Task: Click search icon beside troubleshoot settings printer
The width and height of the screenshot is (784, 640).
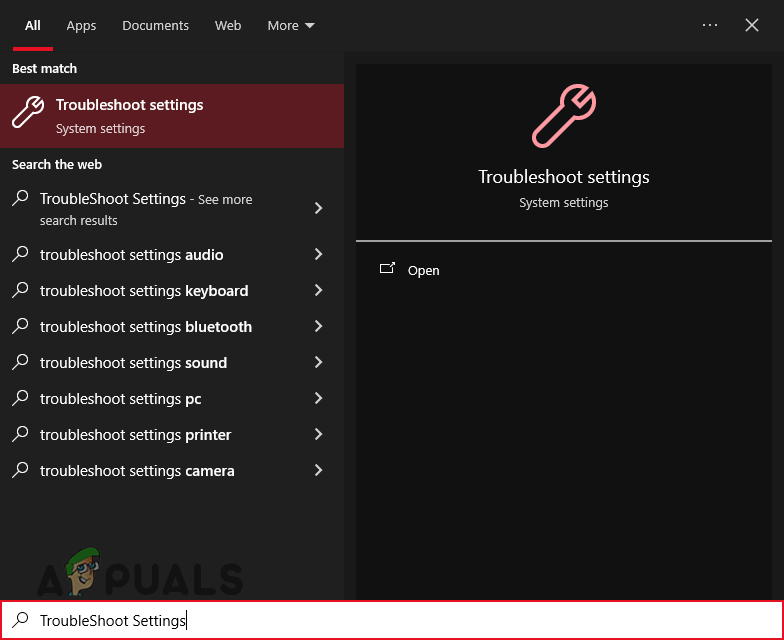Action: (20, 434)
